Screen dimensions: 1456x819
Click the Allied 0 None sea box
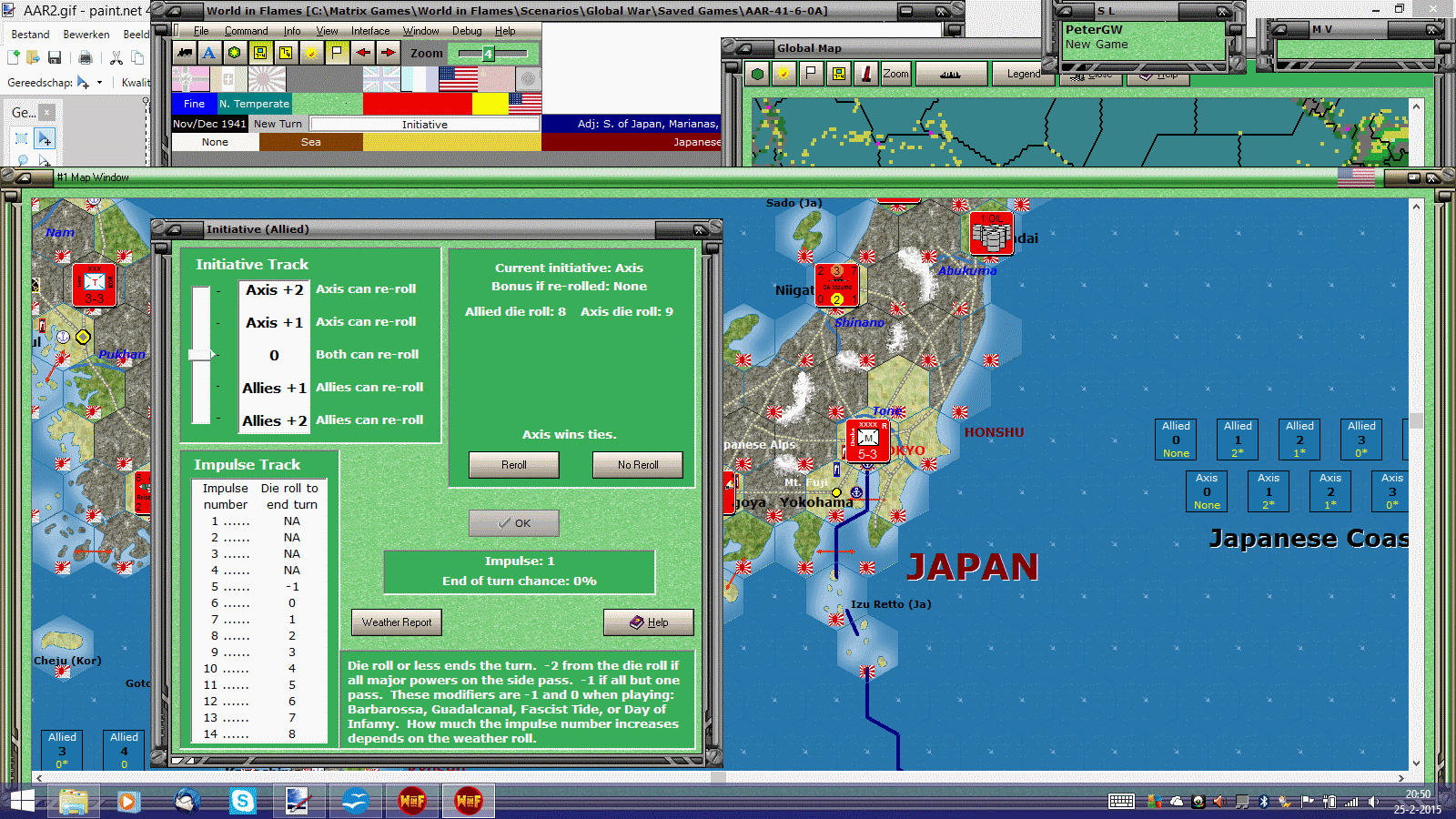pos(1176,440)
